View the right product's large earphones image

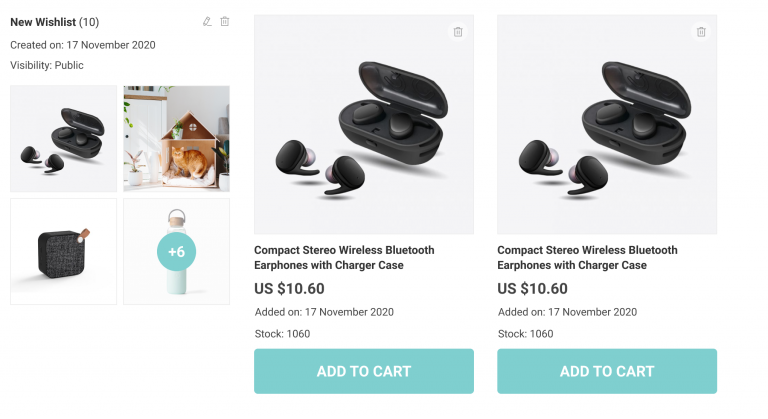[x=607, y=125]
